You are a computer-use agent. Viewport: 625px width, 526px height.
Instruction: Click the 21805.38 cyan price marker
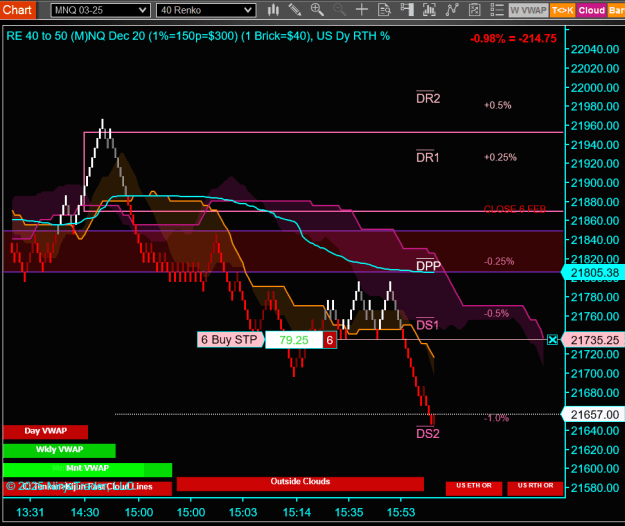point(594,273)
